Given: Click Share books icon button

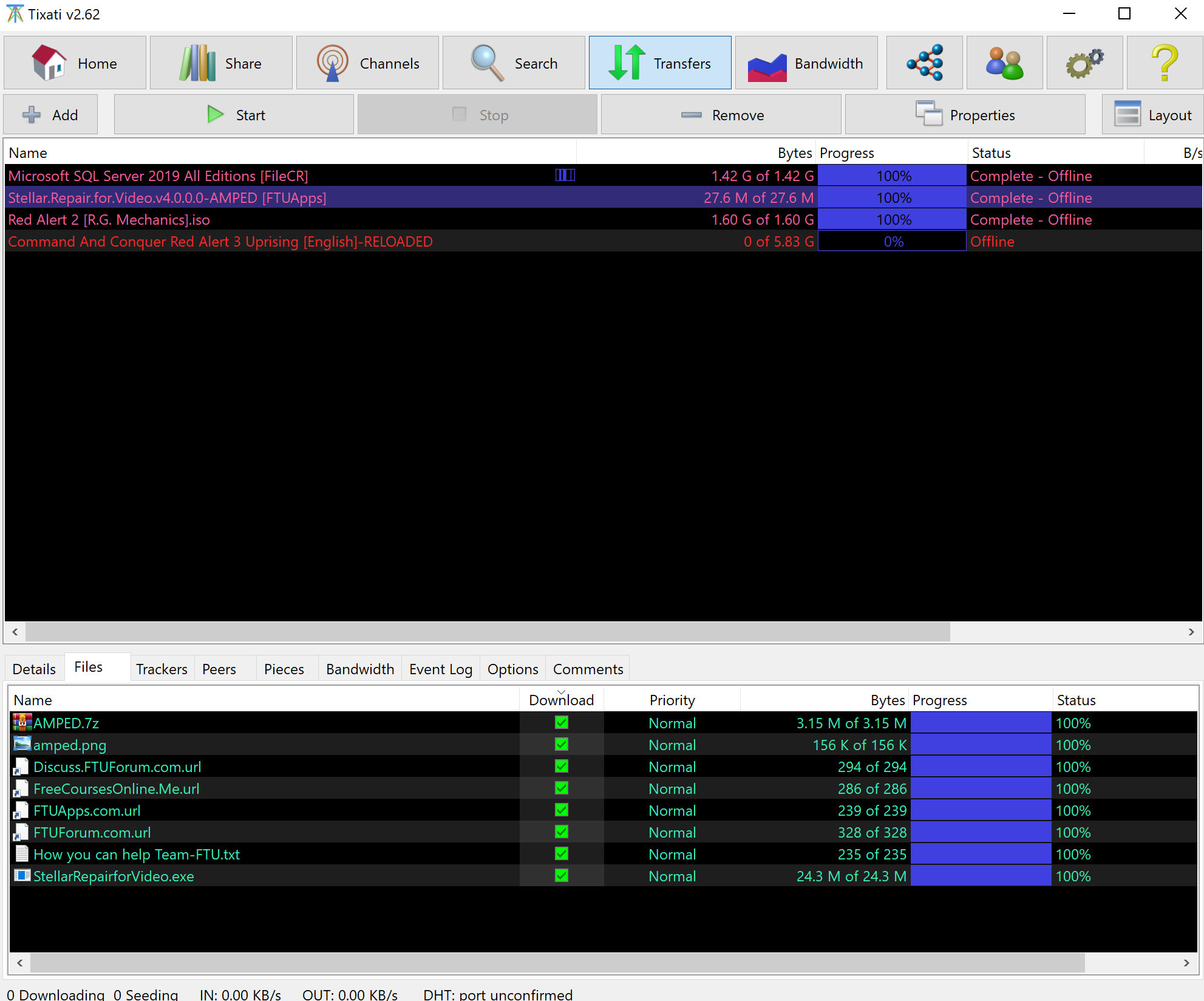Looking at the screenshot, I should (221, 63).
